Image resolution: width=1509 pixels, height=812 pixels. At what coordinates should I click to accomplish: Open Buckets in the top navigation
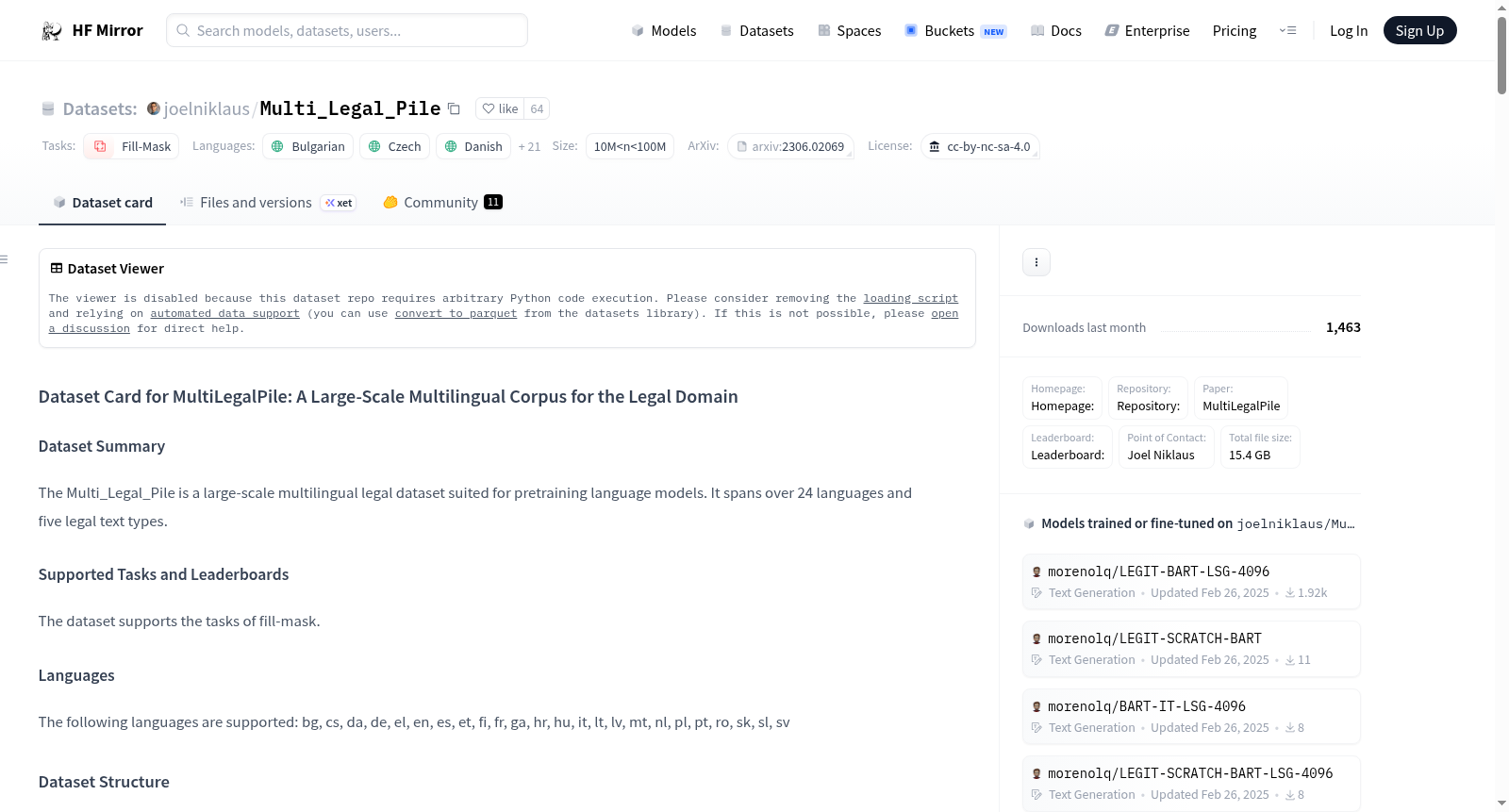coord(955,31)
